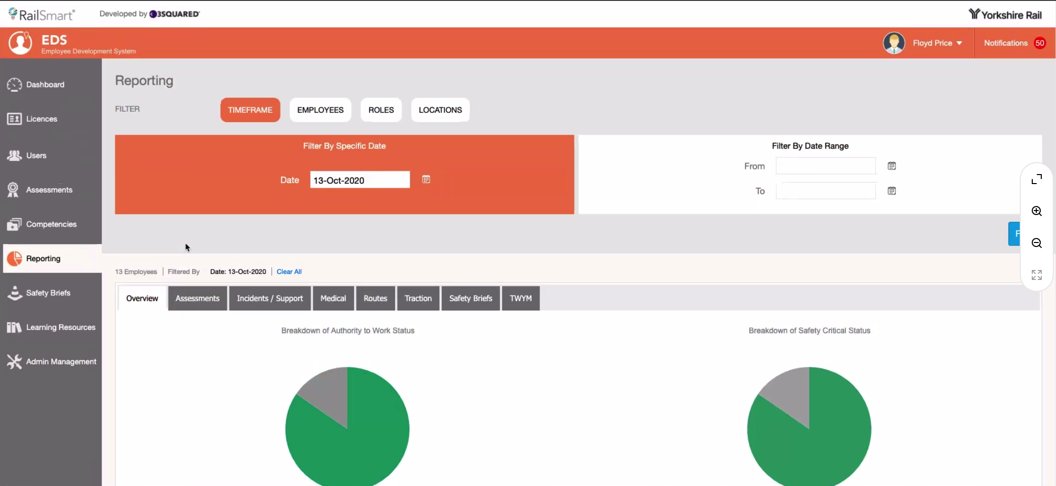The width and height of the screenshot is (1056, 486).
Task: Select the LOCATIONS filter
Action: [x=440, y=110]
